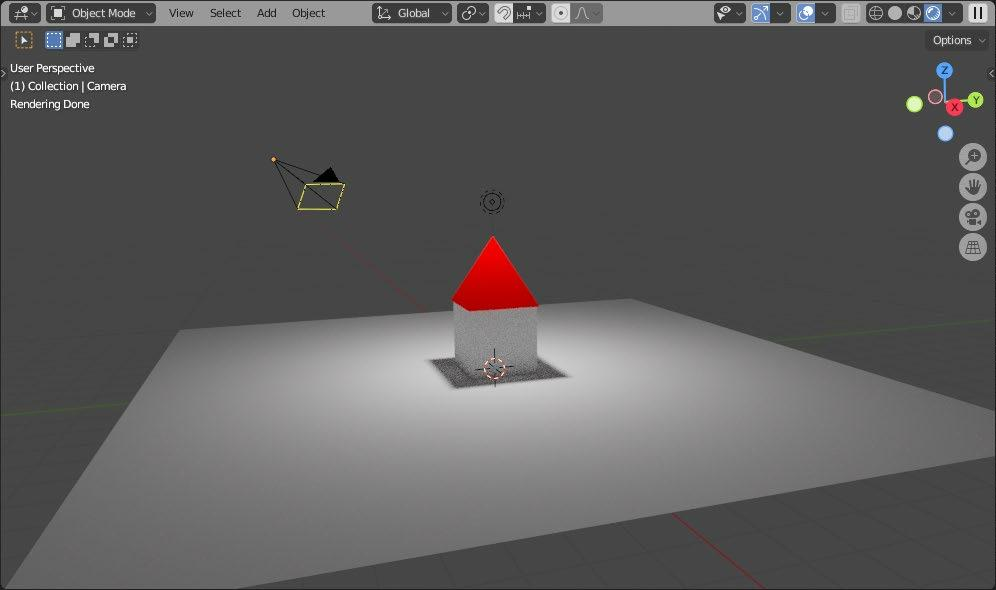Toggle the show overlays button
Image resolution: width=996 pixels, height=590 pixels.
(x=805, y=13)
